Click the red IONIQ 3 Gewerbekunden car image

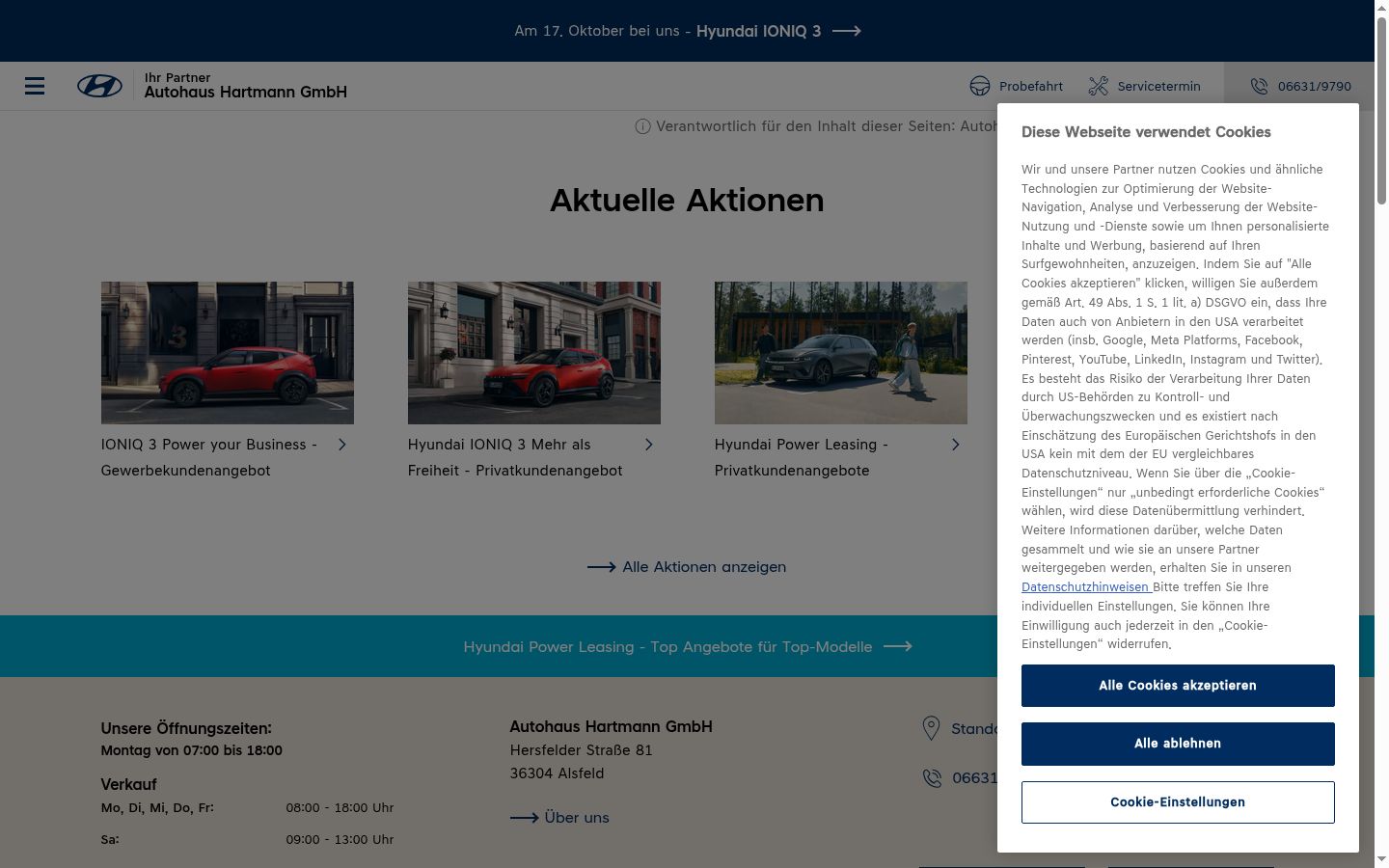228,353
